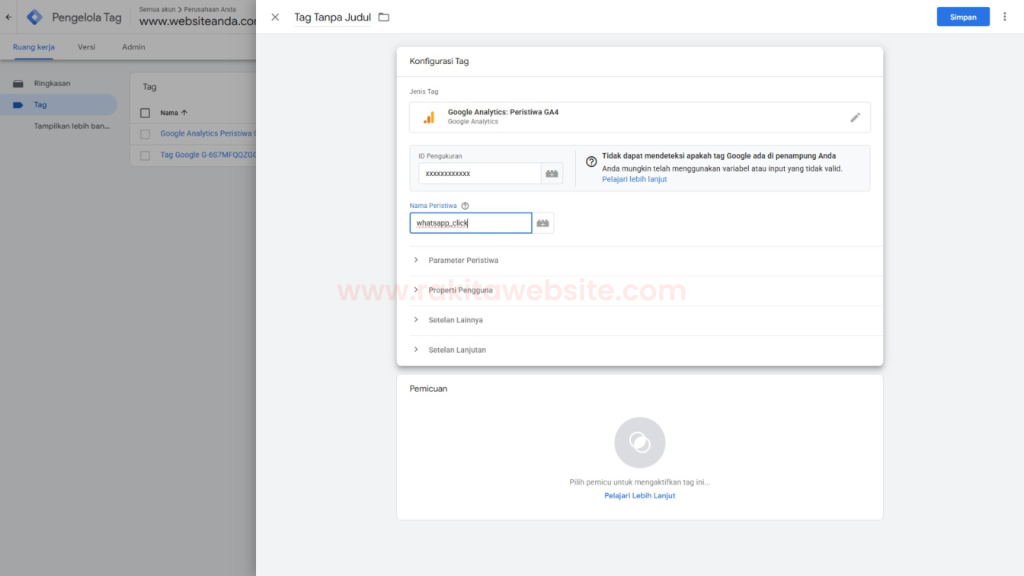Click the Konfigurasi Tag heading
Image resolution: width=1024 pixels, height=576 pixels.
click(439, 61)
